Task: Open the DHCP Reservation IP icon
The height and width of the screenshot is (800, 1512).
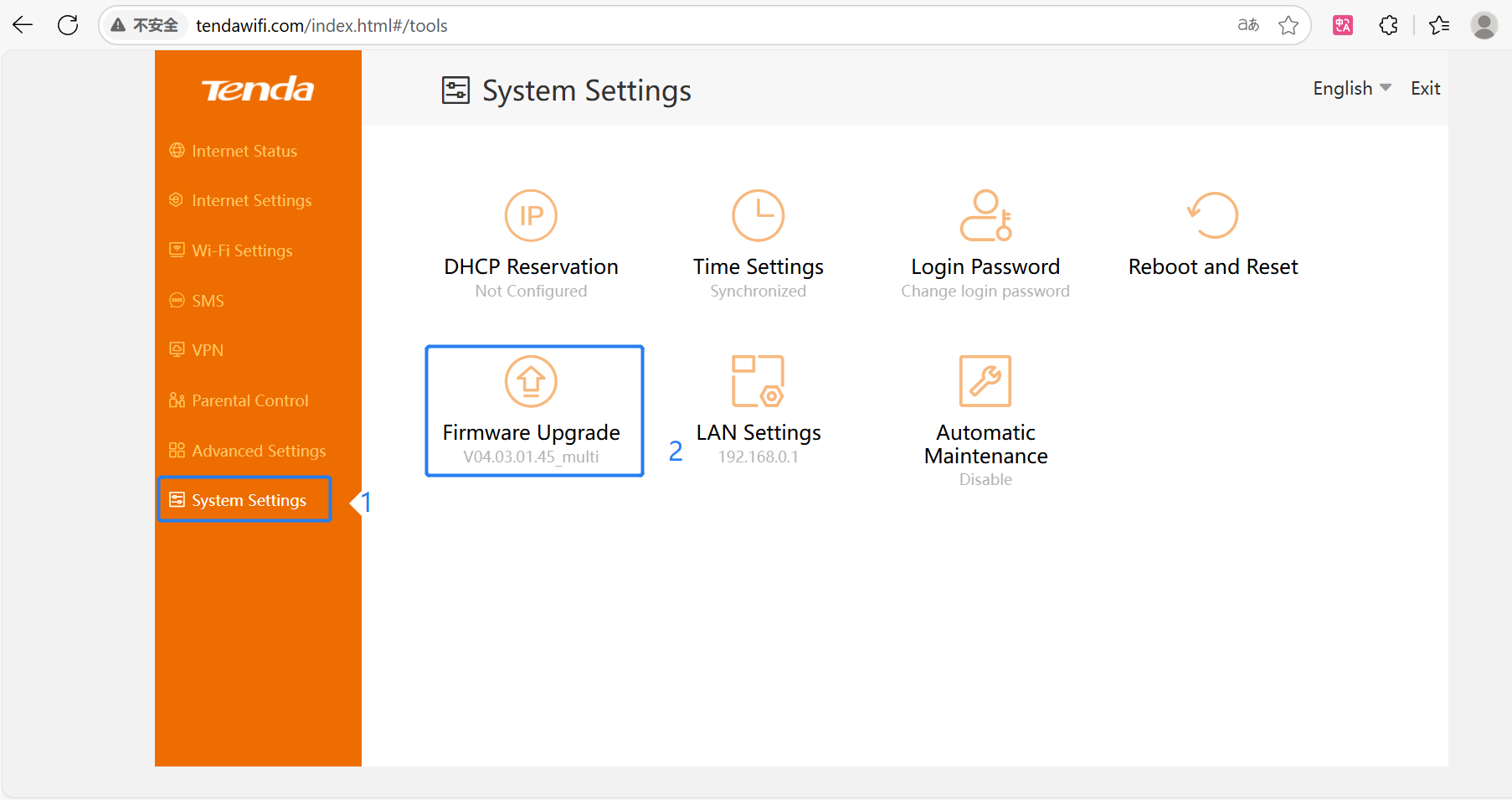Action: tap(531, 215)
